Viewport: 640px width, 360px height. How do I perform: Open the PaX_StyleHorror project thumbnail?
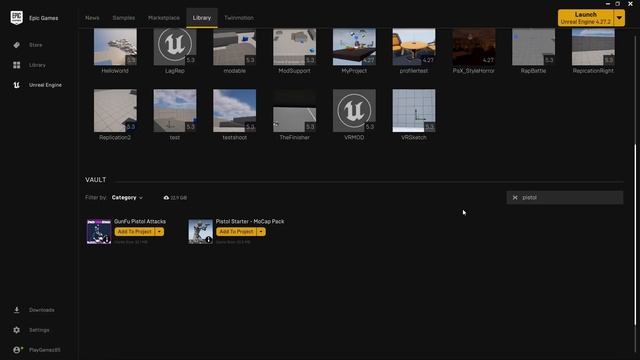[x=473, y=47]
